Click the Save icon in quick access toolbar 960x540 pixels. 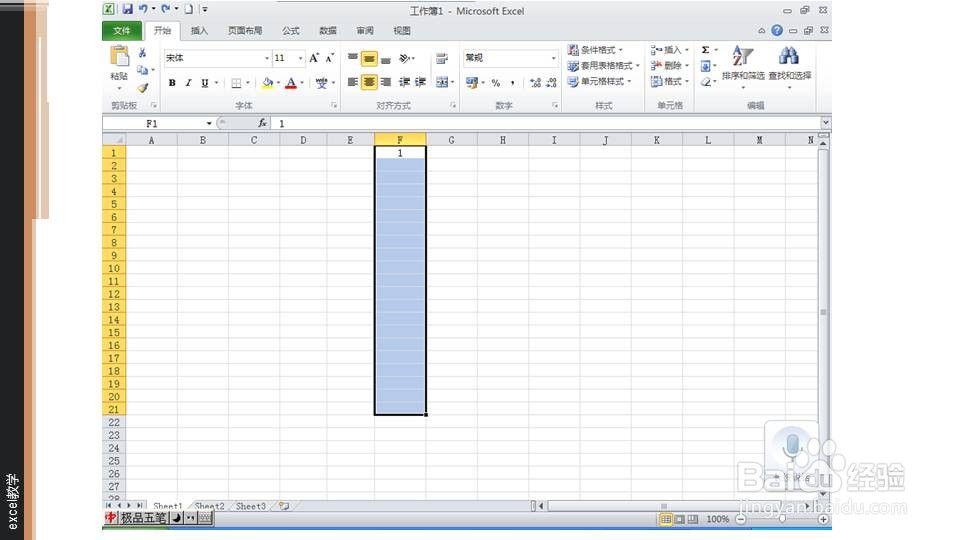pos(127,9)
